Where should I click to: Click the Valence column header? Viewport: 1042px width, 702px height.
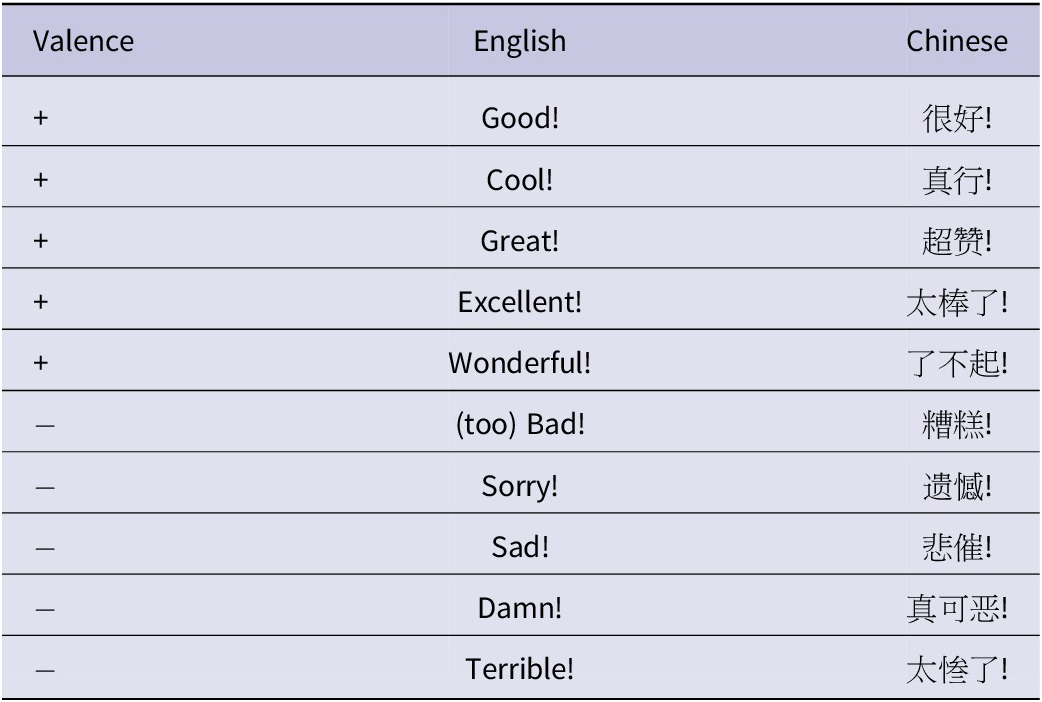(x=84, y=42)
